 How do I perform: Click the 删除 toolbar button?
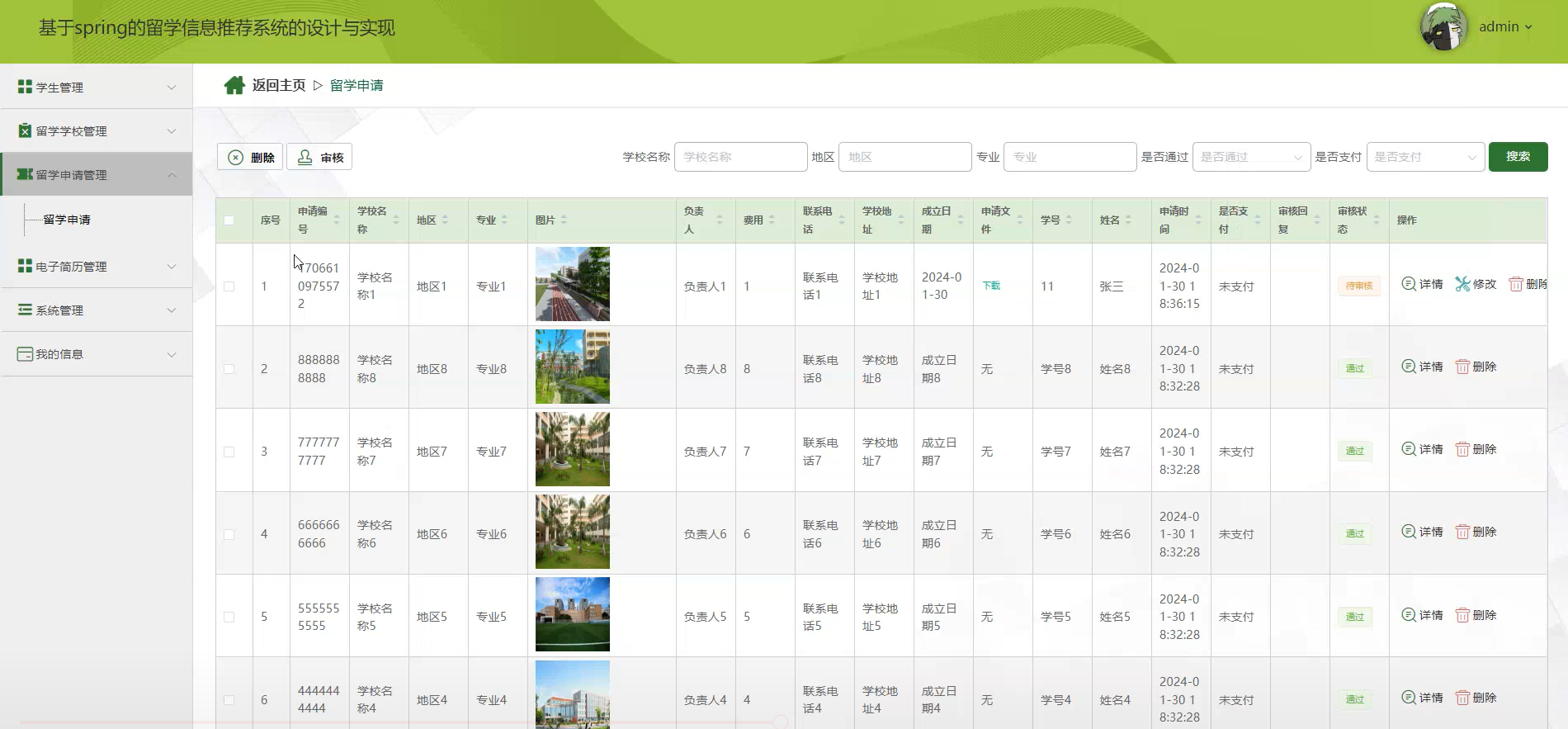click(x=250, y=157)
